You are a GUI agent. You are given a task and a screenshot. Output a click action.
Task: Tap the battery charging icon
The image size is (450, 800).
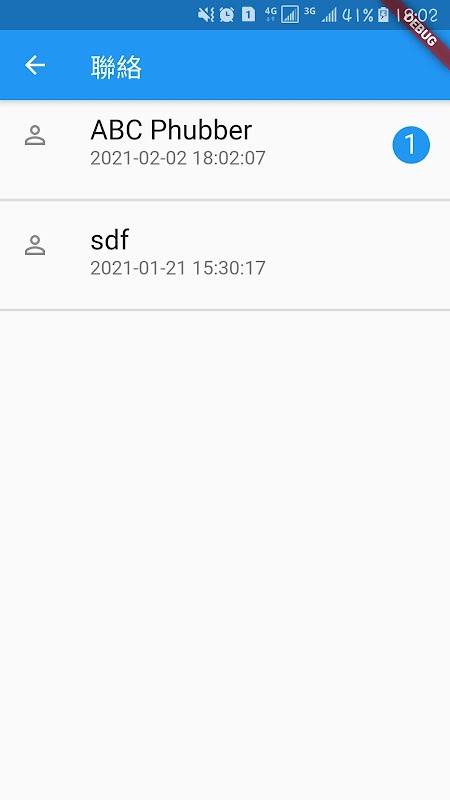coord(383,15)
